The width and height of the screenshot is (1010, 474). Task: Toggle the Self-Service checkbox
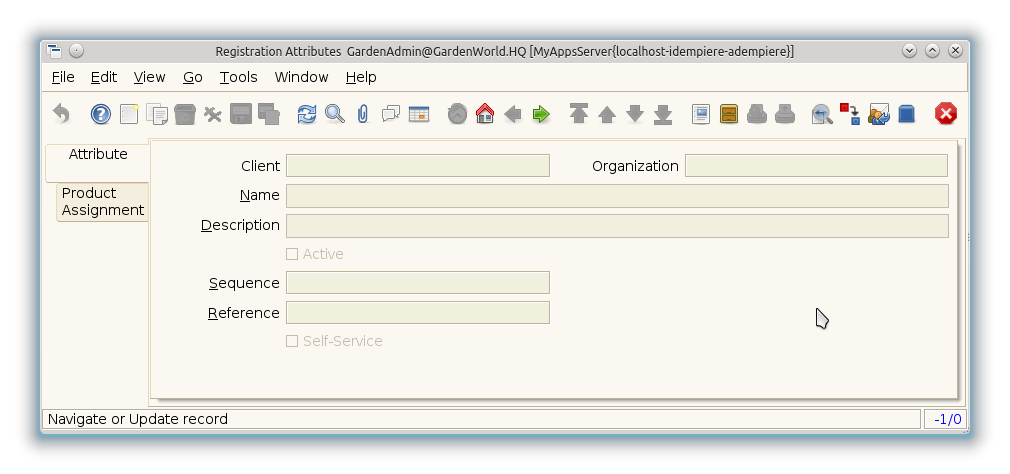pos(292,341)
